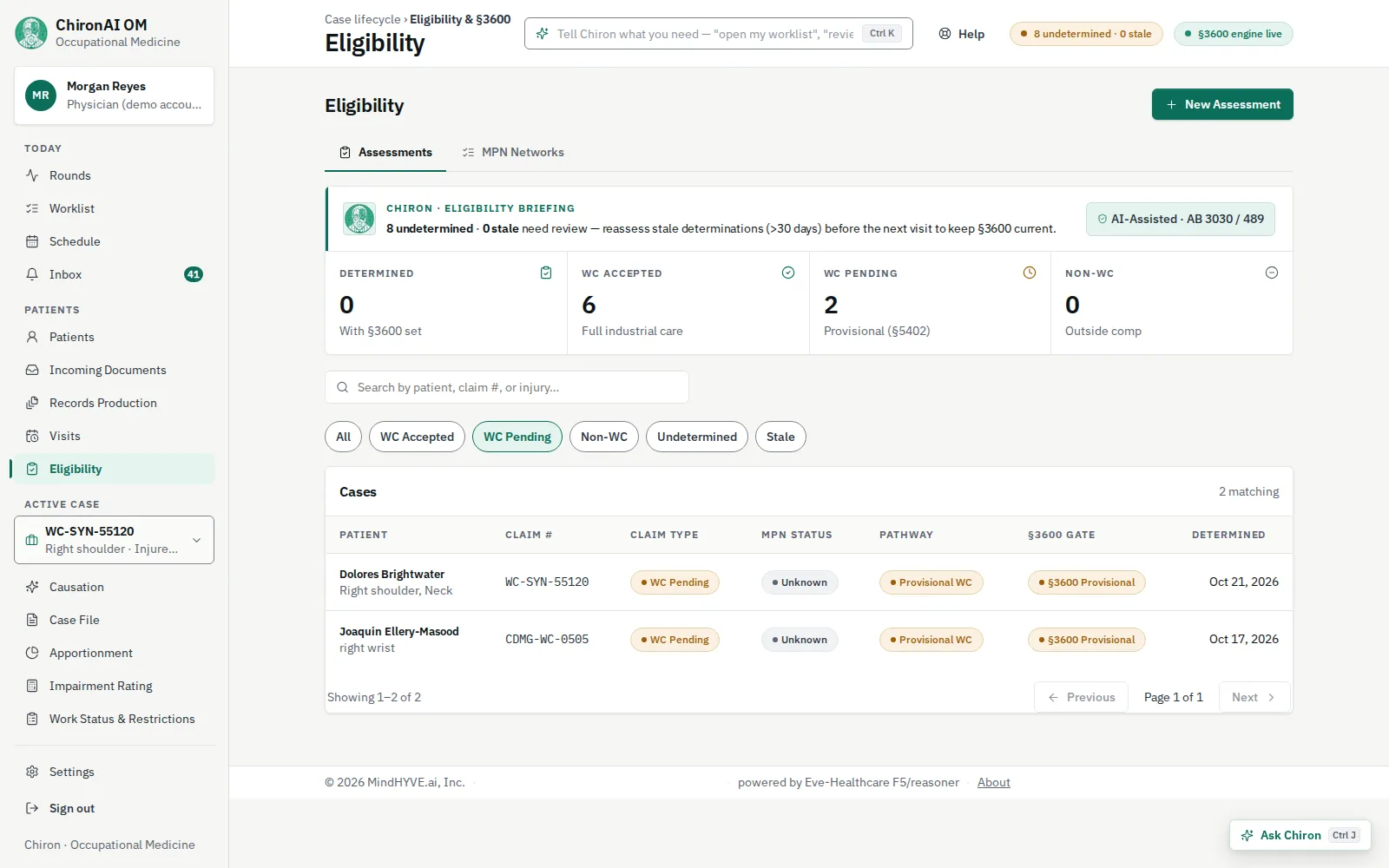Switch to the Assessments tab
Viewport: 1389px width, 868px height.
385,152
